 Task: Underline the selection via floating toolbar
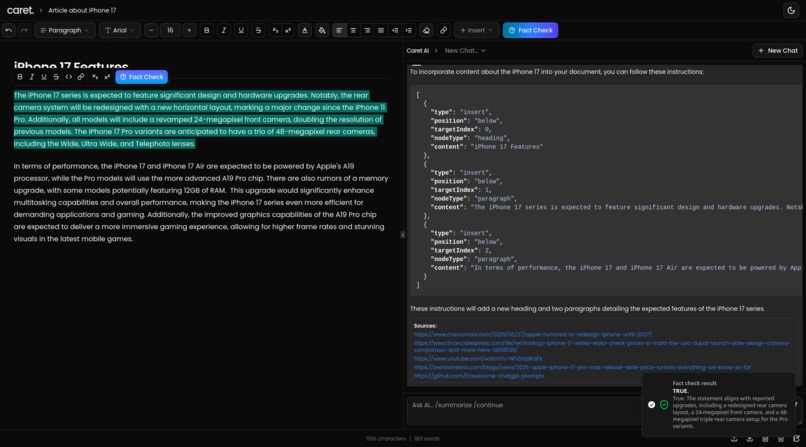[x=44, y=77]
